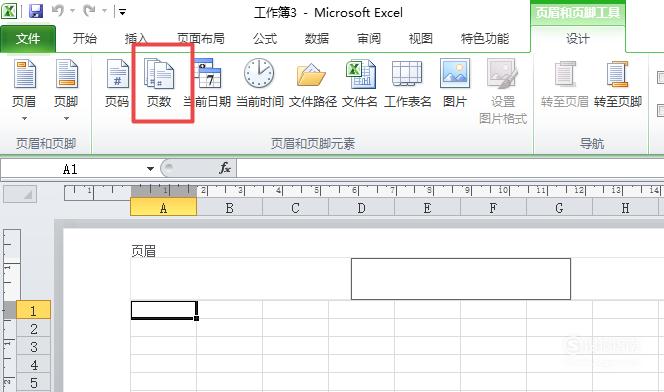664x392 pixels.
Task: Insert current date via 当前日期
Action: 208,84
